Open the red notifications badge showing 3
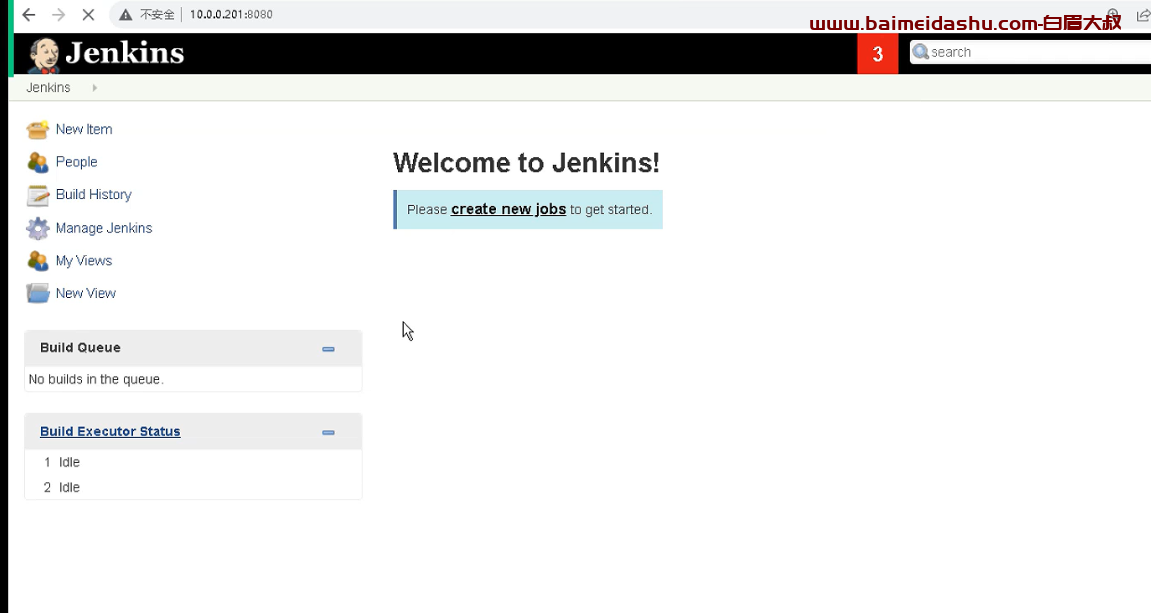This screenshot has height=613, width=1151. point(877,54)
